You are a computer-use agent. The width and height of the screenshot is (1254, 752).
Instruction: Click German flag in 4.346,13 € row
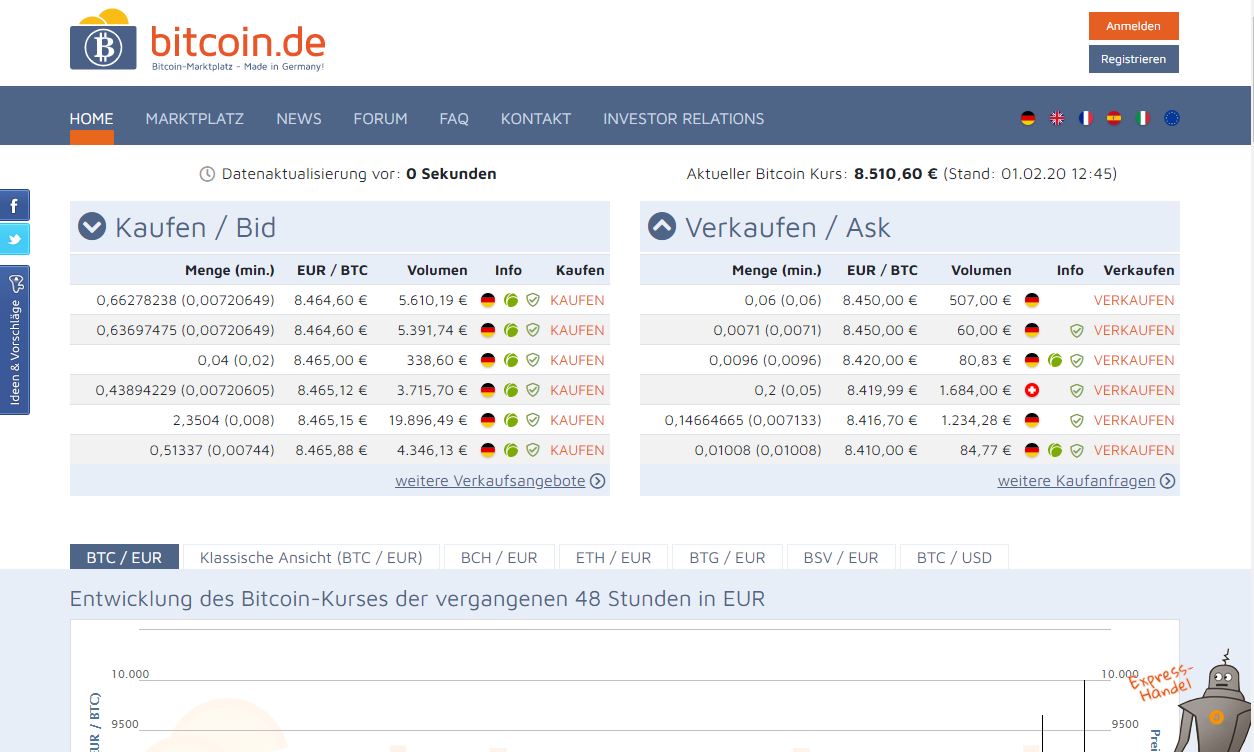488,450
